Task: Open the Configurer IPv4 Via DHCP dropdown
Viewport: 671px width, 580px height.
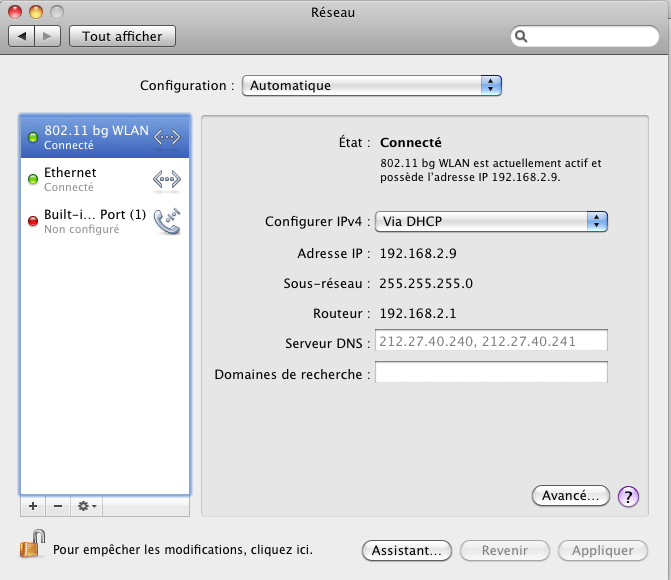Action: pos(491,221)
